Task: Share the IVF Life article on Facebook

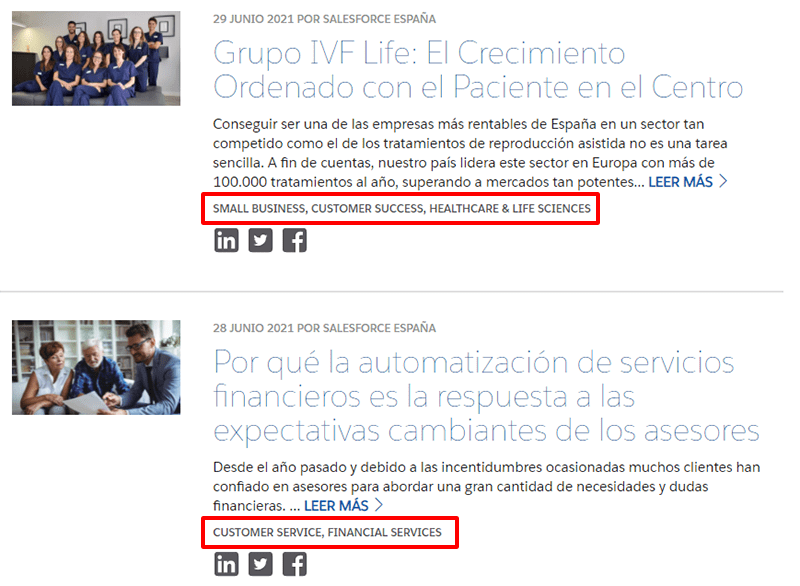Action: (294, 240)
